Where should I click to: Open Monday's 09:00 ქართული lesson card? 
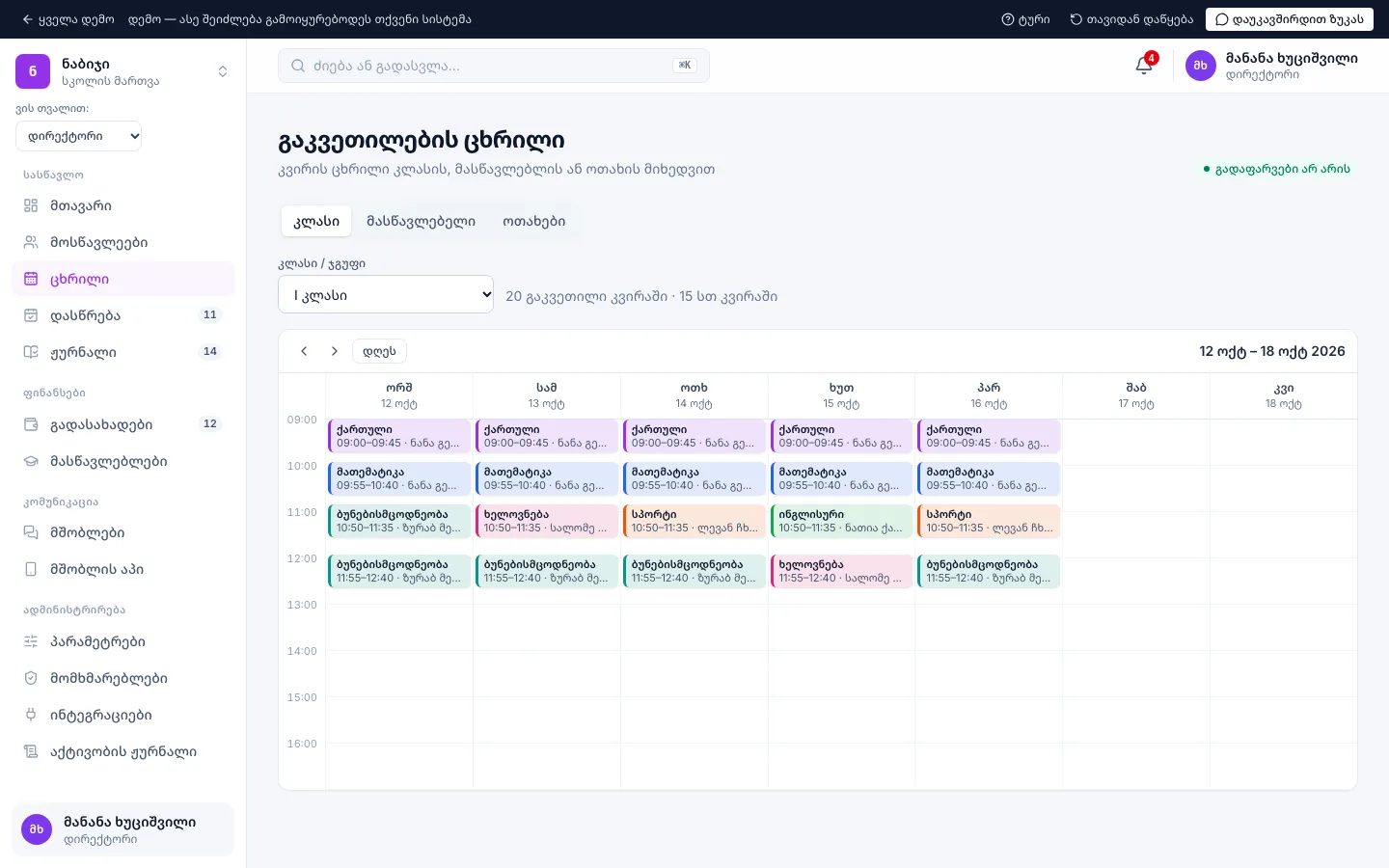pyautogui.click(x=399, y=436)
